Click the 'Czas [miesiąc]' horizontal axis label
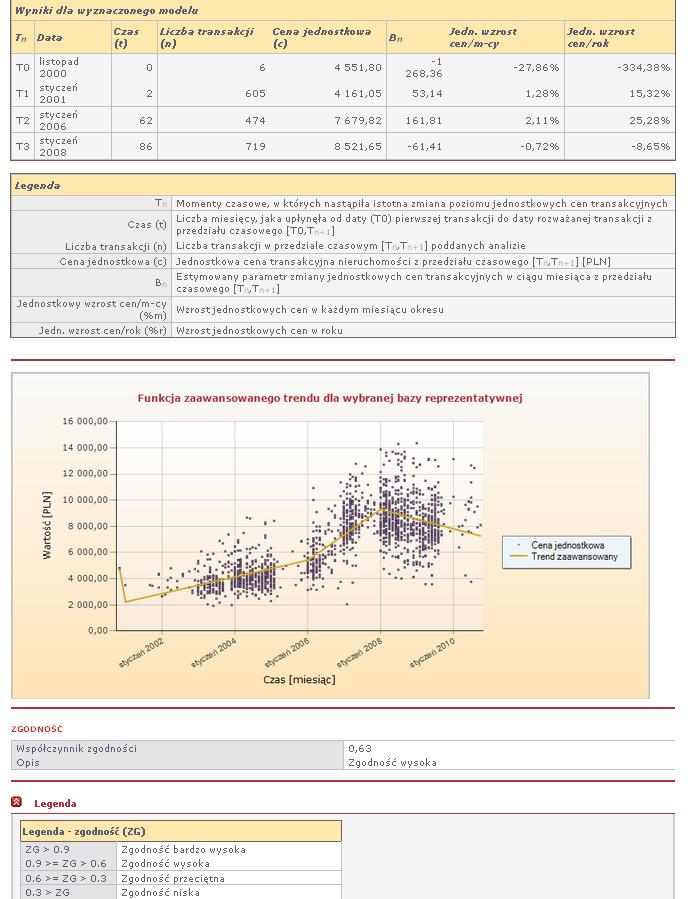Viewport: 688px width, 899px height. click(x=299, y=679)
